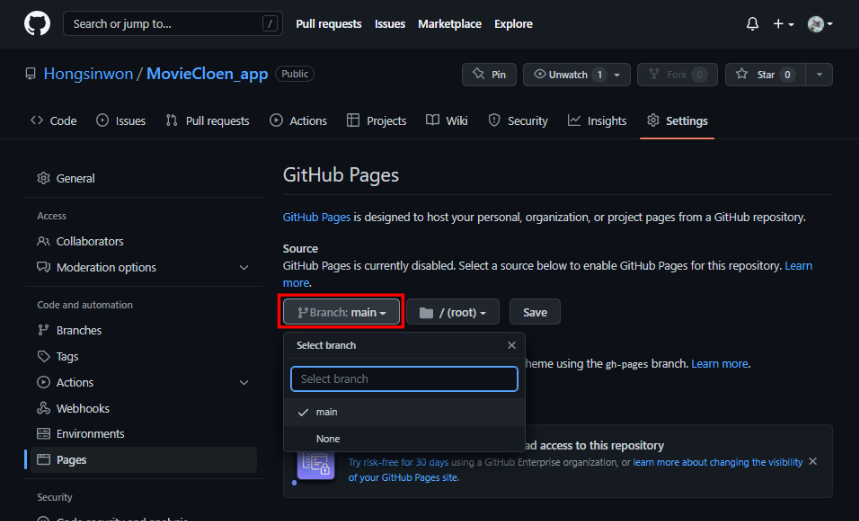Click the webhook icon beside Webhooks
Viewport: 859px width, 521px height.
[43, 408]
